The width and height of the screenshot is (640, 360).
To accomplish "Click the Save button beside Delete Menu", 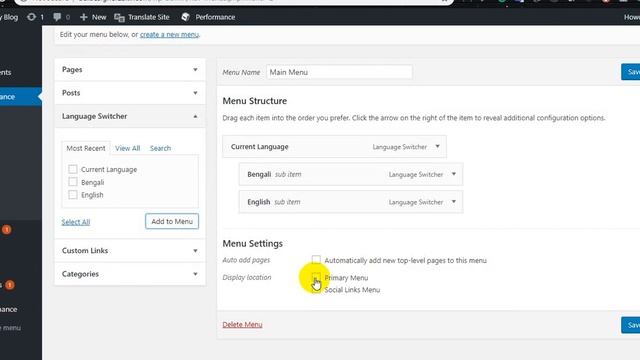I will tap(631, 325).
